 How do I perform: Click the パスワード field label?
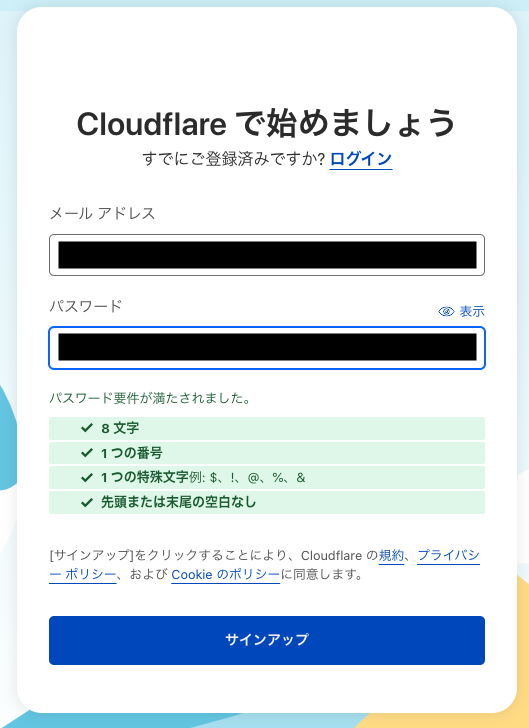click(x=85, y=306)
